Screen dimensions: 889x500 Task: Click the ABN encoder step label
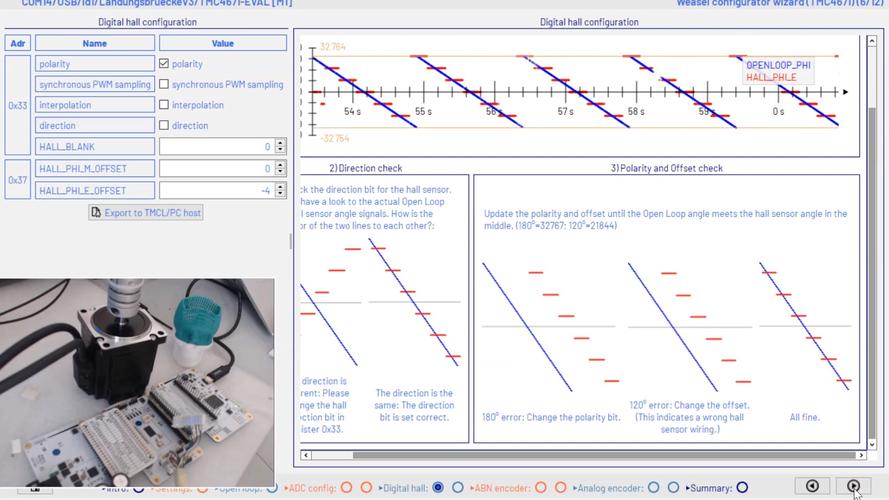click(x=501, y=488)
